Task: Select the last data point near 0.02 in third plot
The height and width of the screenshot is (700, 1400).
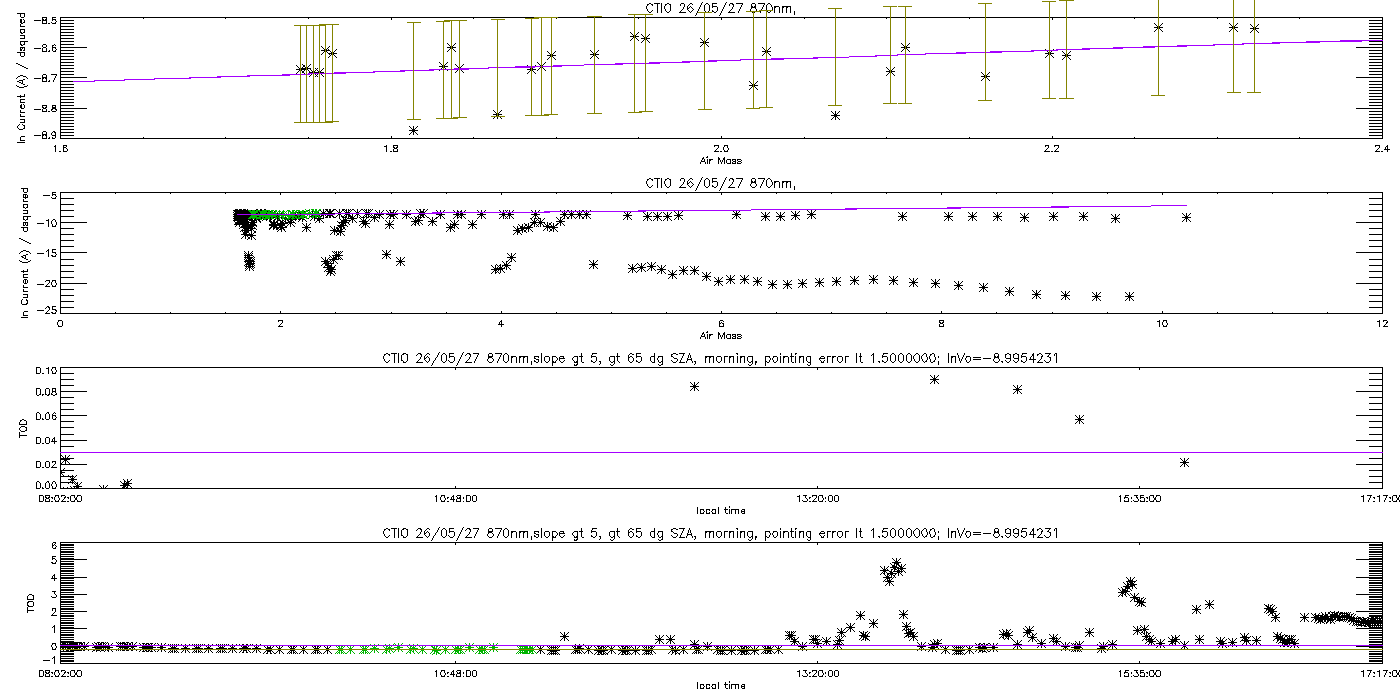Action: 1184,462
